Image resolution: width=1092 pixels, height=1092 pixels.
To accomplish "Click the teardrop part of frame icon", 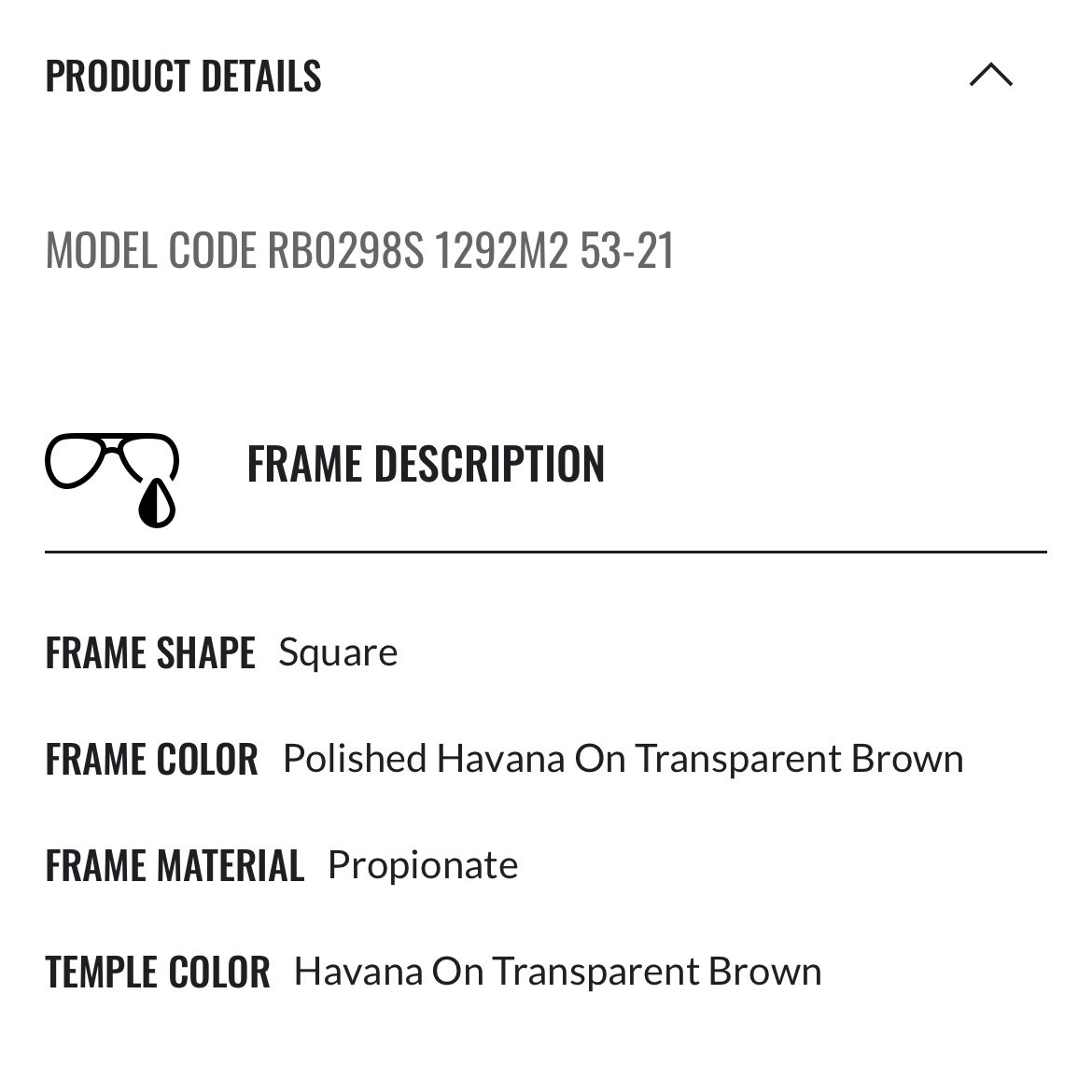I will pos(157,503).
